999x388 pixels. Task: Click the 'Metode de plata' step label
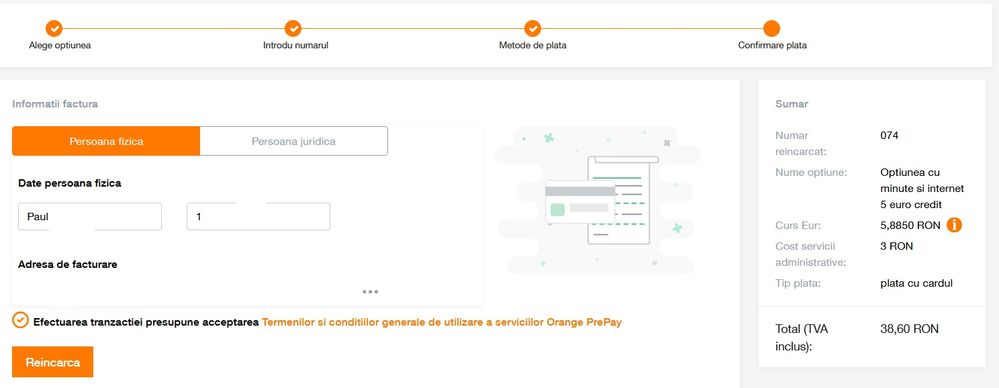click(x=533, y=46)
